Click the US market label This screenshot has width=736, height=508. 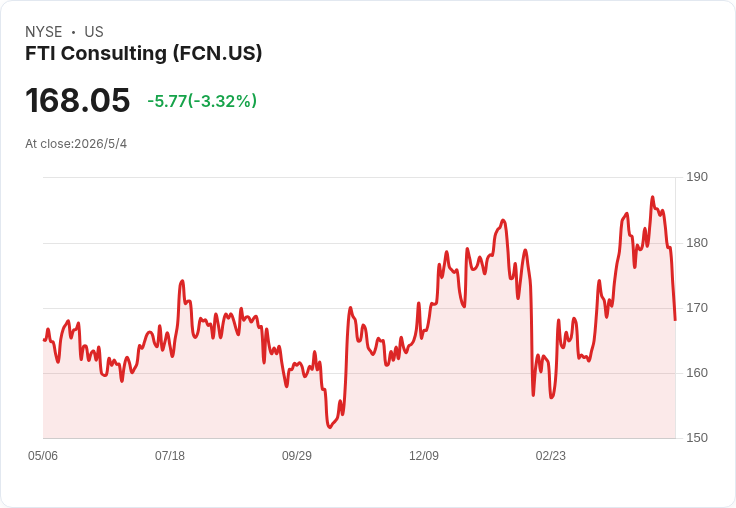(94, 31)
